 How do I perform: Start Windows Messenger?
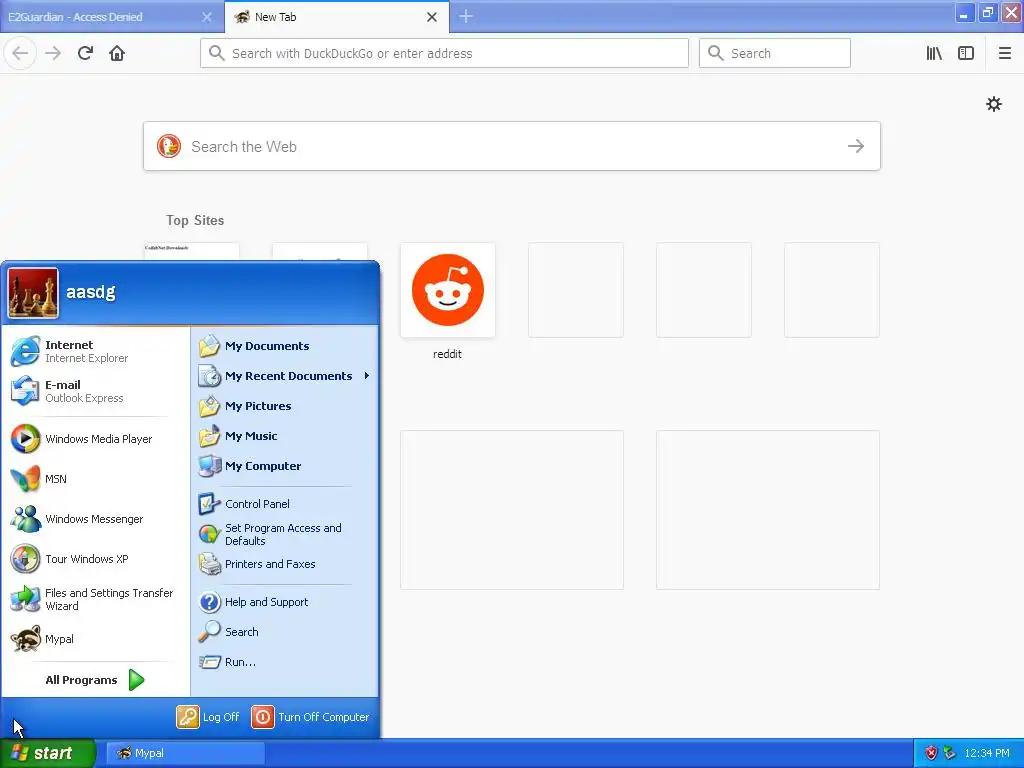[x=95, y=519]
